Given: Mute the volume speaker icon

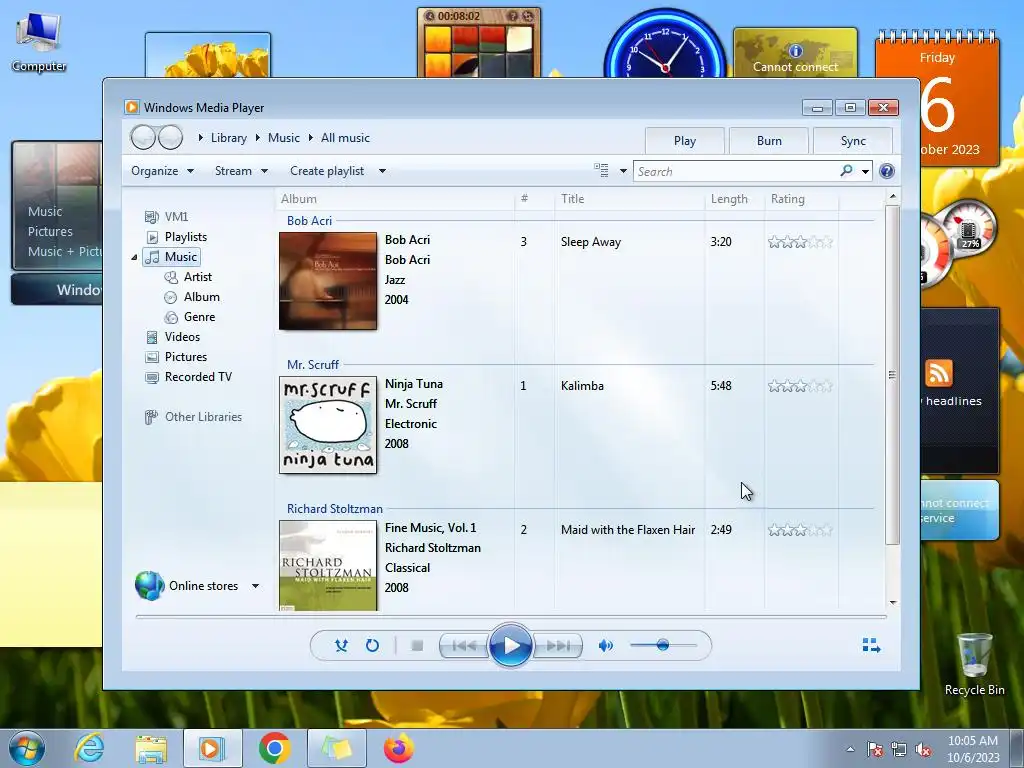Looking at the screenshot, I should [x=606, y=646].
